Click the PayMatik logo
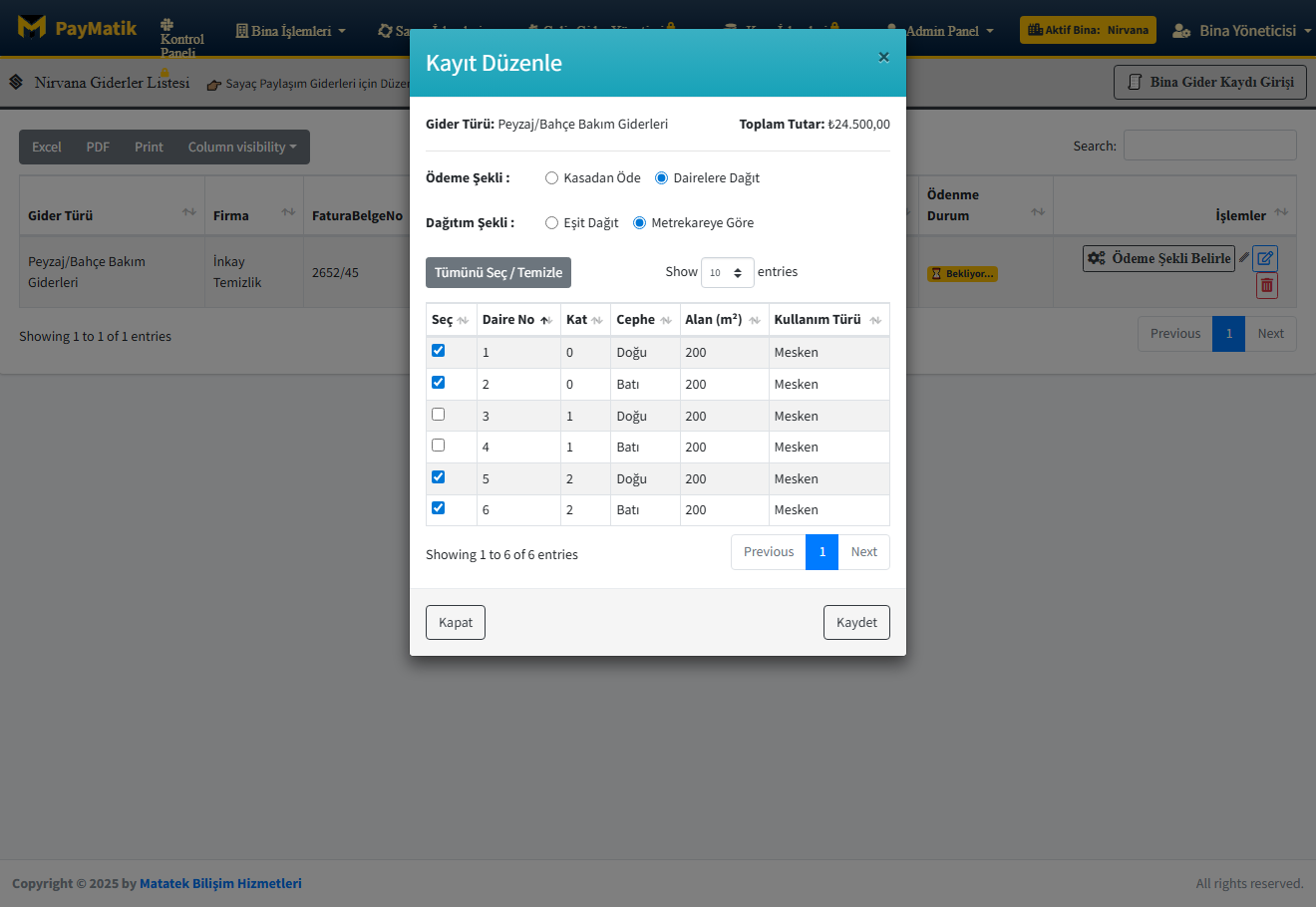1316x907 pixels. 78,28
